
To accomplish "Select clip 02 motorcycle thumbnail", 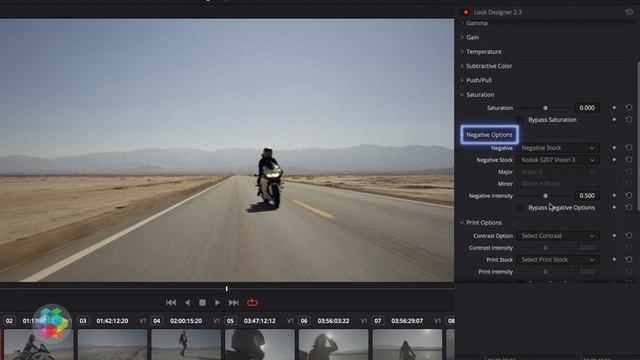I will pos(39,345).
